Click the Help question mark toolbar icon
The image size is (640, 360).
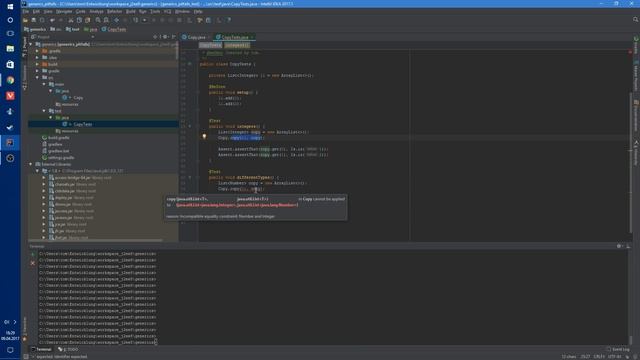(x=229, y=20)
